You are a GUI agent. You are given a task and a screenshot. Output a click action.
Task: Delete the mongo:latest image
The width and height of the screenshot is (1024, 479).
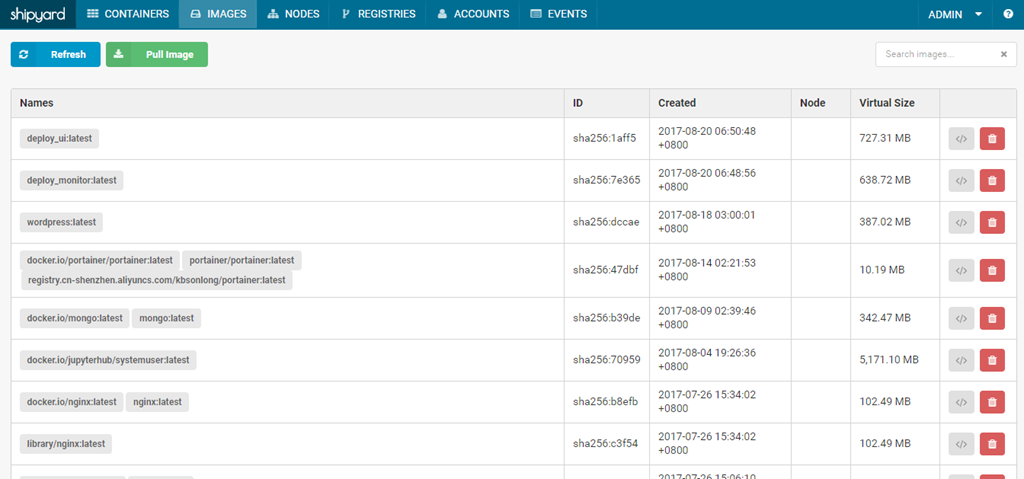pyautogui.click(x=992, y=318)
